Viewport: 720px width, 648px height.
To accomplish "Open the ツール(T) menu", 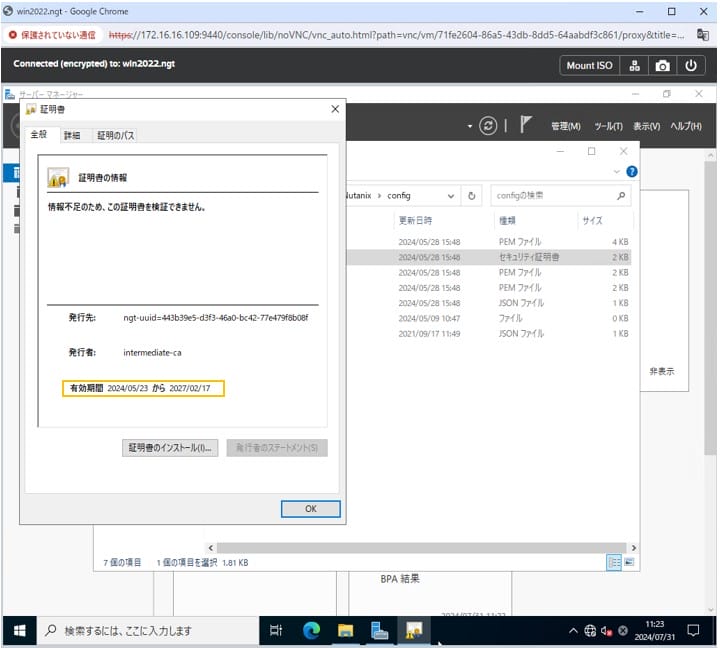I will tap(608, 126).
